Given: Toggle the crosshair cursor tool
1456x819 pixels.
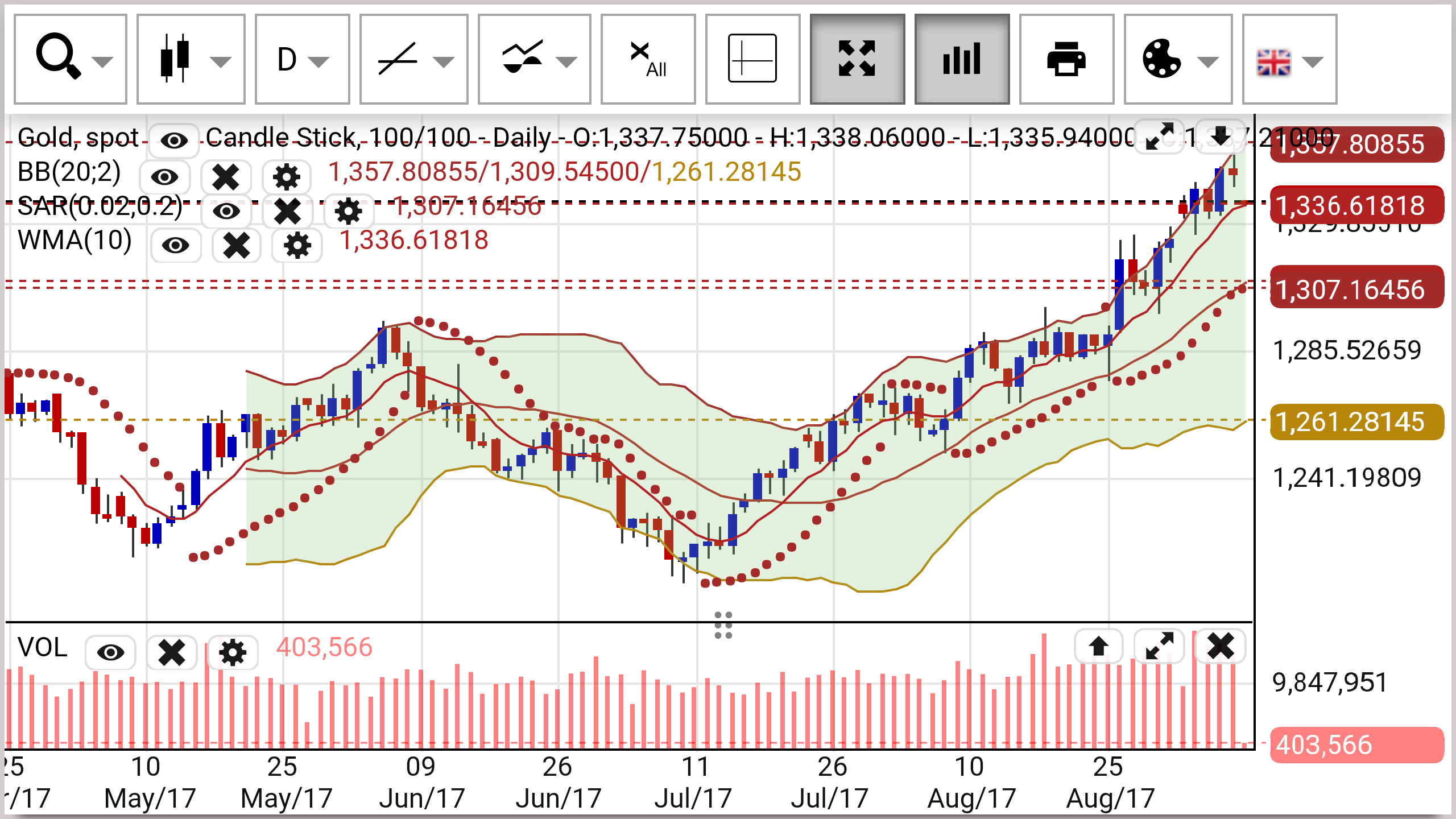Looking at the screenshot, I should tap(752, 59).
